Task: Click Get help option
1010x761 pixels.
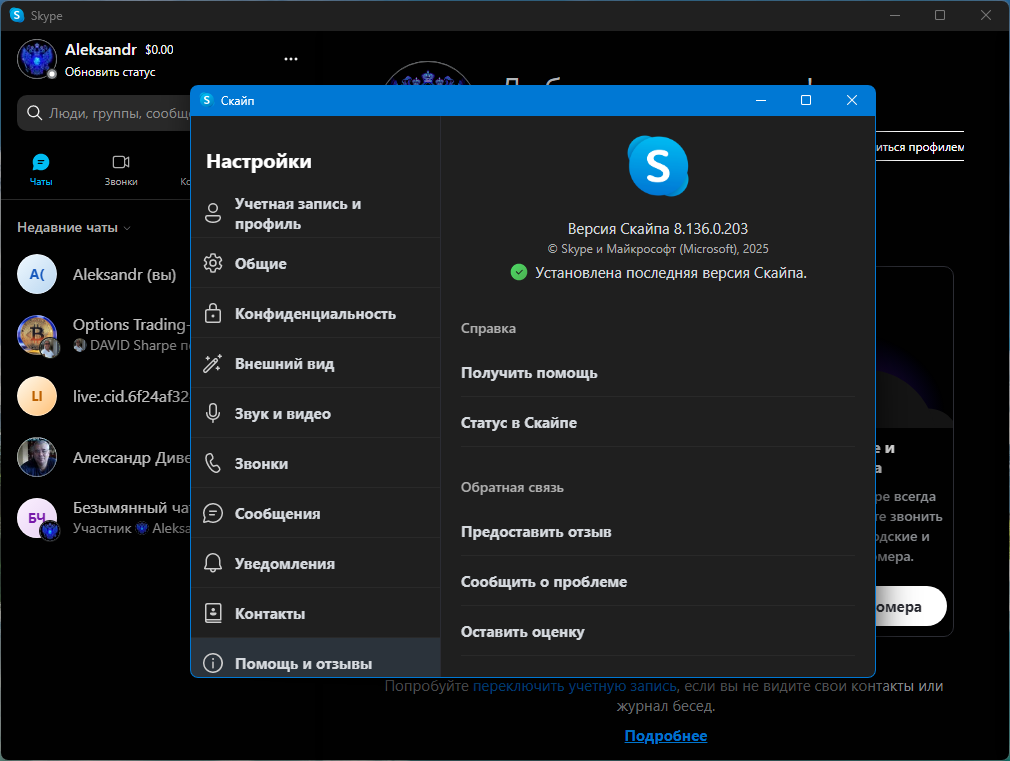Action: 529,373
